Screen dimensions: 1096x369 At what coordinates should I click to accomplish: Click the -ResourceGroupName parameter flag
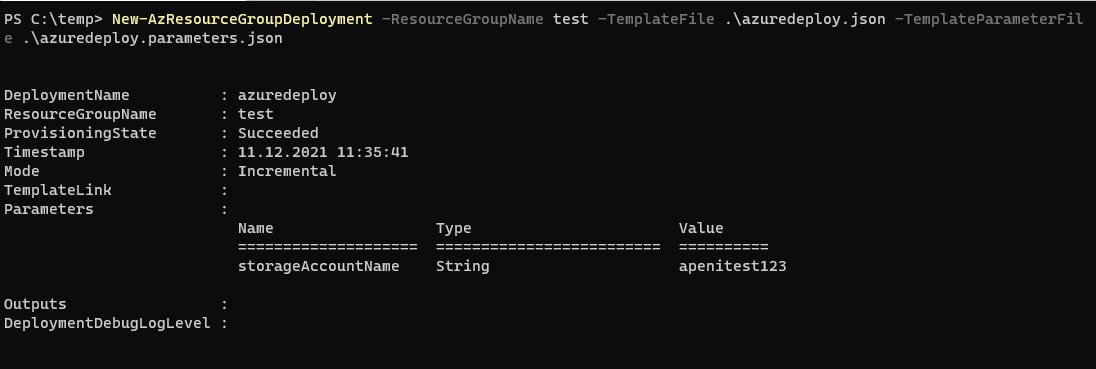[x=463, y=20]
